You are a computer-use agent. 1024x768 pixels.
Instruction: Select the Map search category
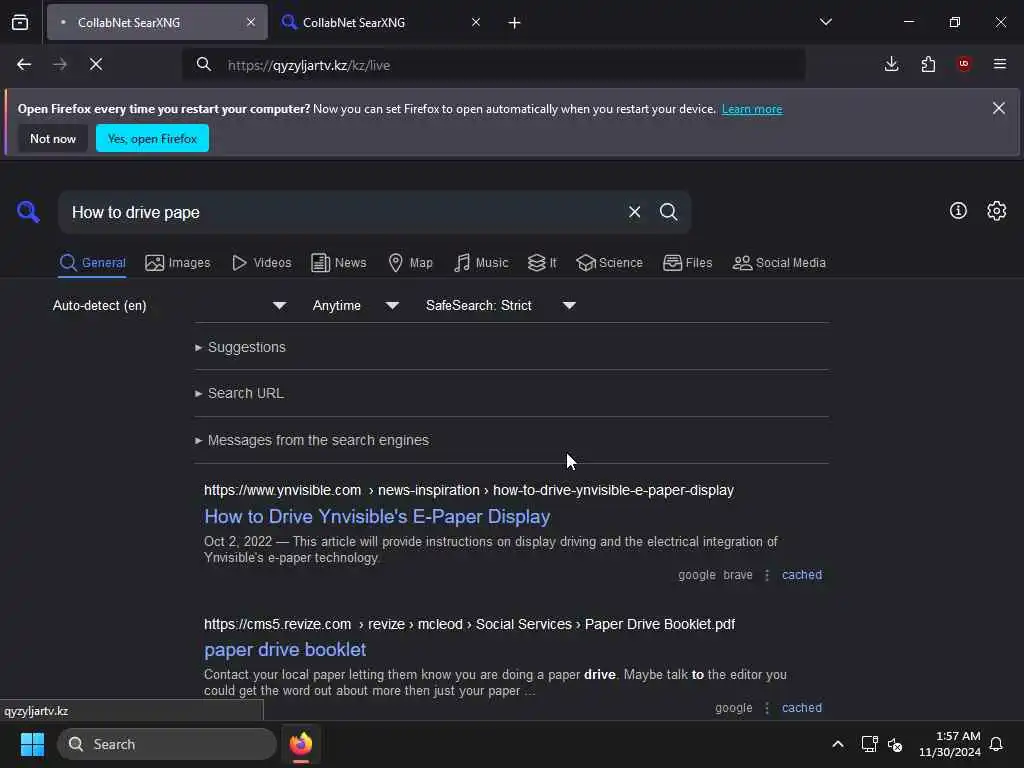tap(410, 263)
